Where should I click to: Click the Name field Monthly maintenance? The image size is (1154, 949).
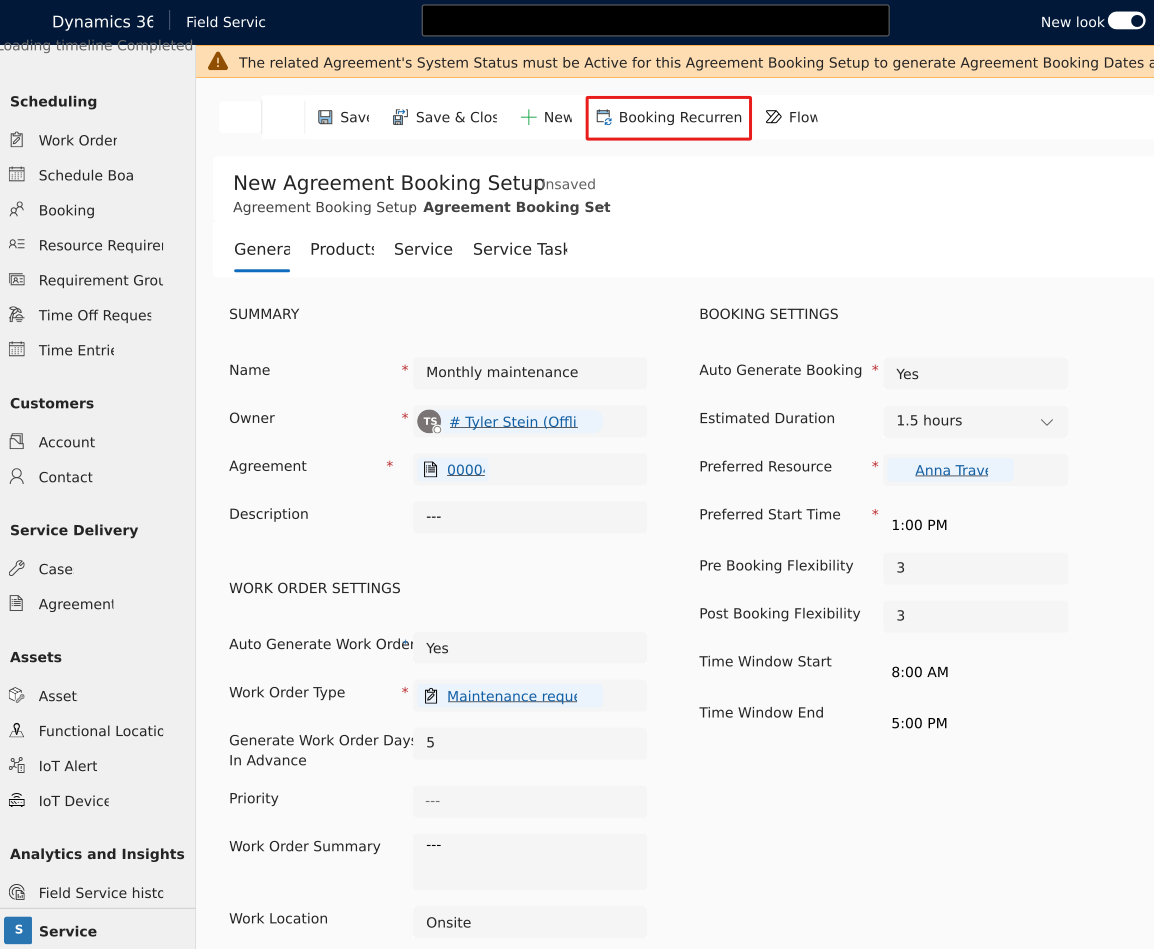click(x=530, y=373)
